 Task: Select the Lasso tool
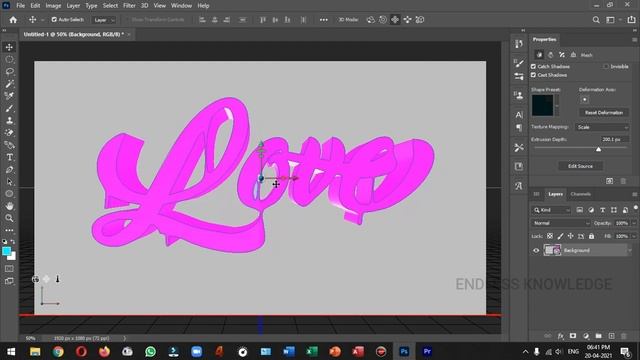[9, 71]
